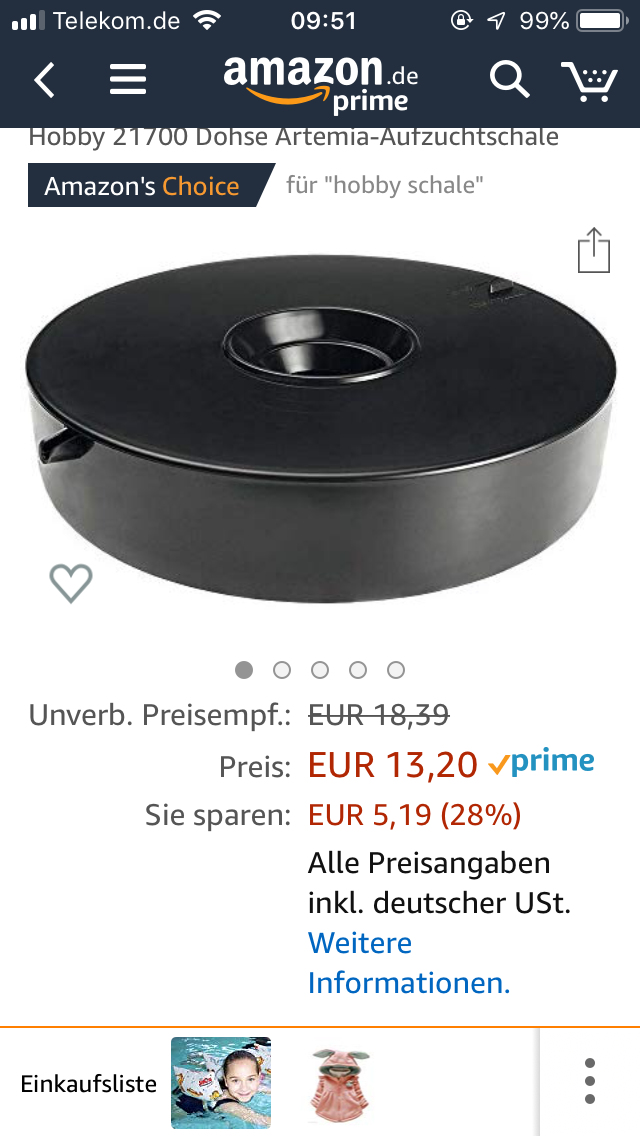Viewport: 640px width, 1136px height.
Task: Tap the Amazon.de prime logo
Action: click(320, 84)
